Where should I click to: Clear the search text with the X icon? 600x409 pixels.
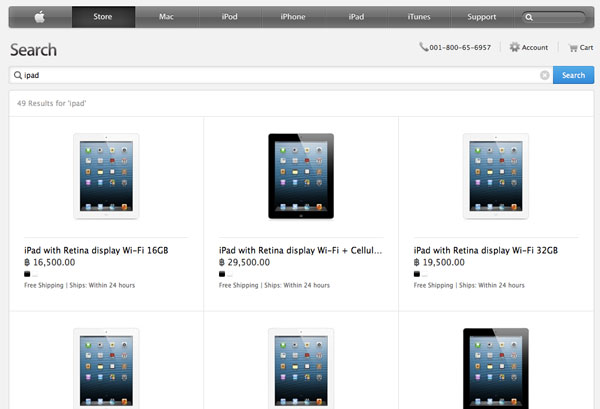click(545, 75)
